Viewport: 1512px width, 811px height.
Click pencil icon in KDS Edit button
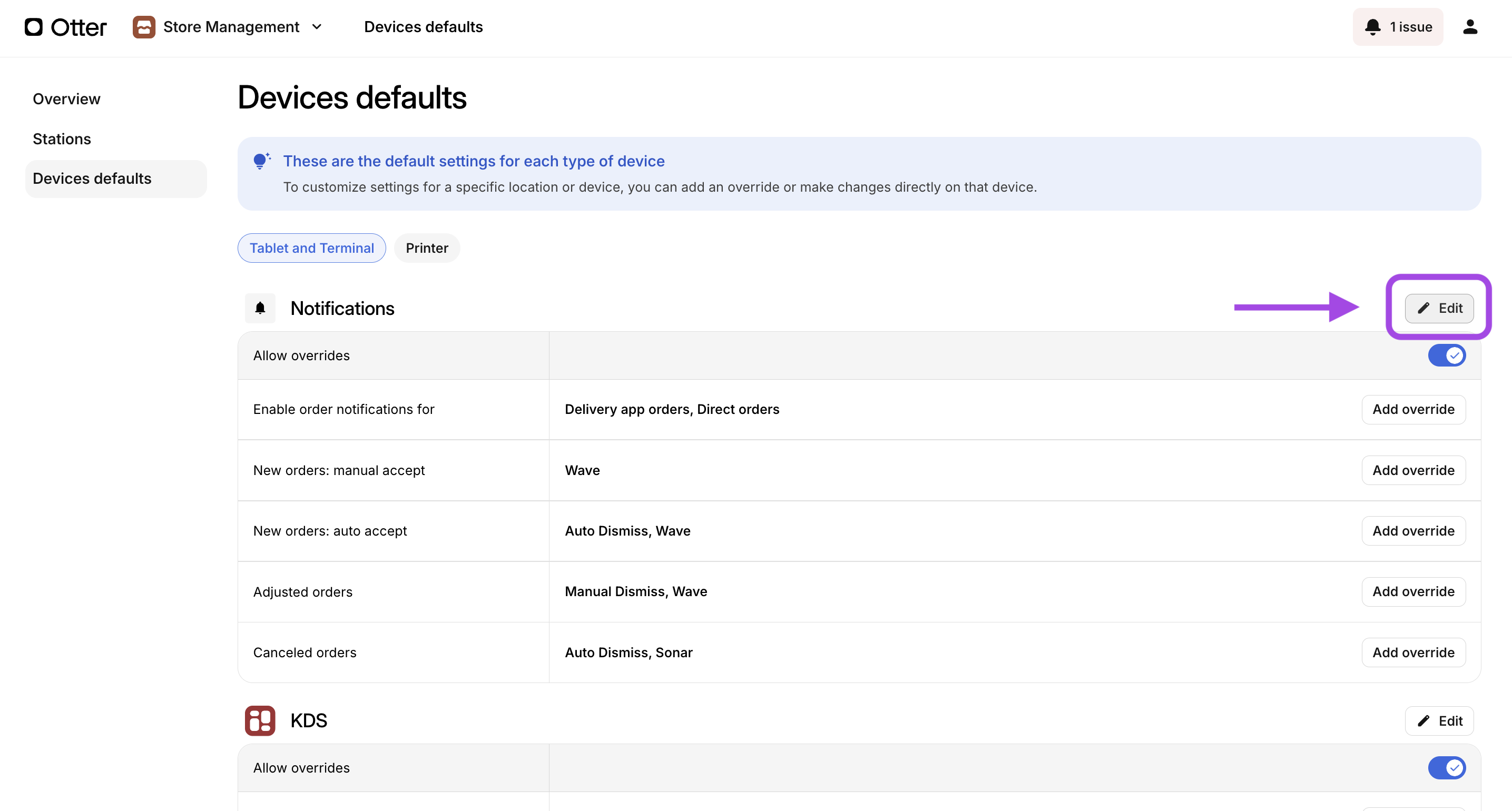pos(1423,720)
